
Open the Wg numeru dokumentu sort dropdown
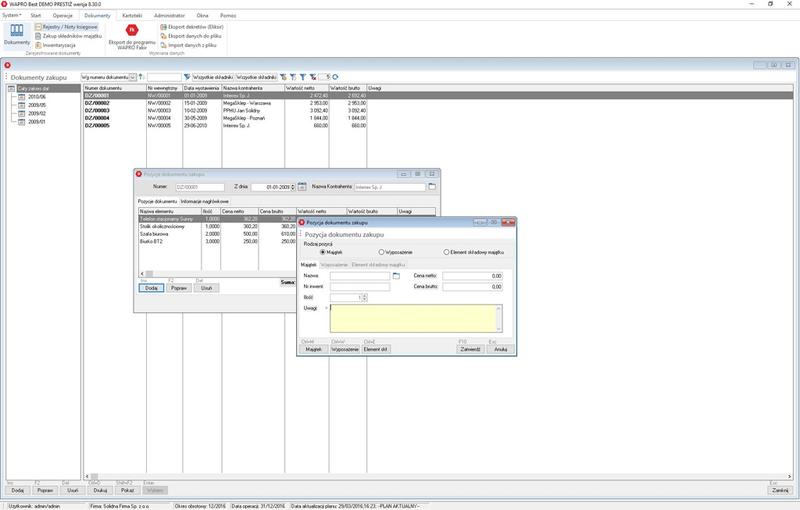133,77
